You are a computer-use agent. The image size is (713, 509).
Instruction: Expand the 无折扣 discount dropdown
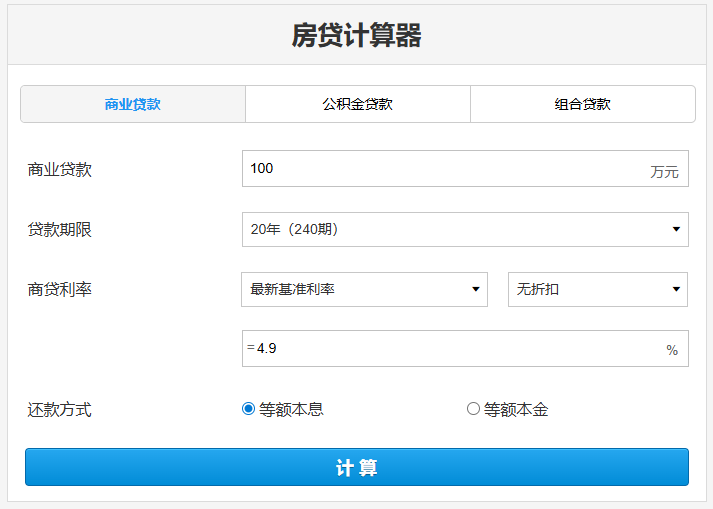pyautogui.click(x=597, y=289)
